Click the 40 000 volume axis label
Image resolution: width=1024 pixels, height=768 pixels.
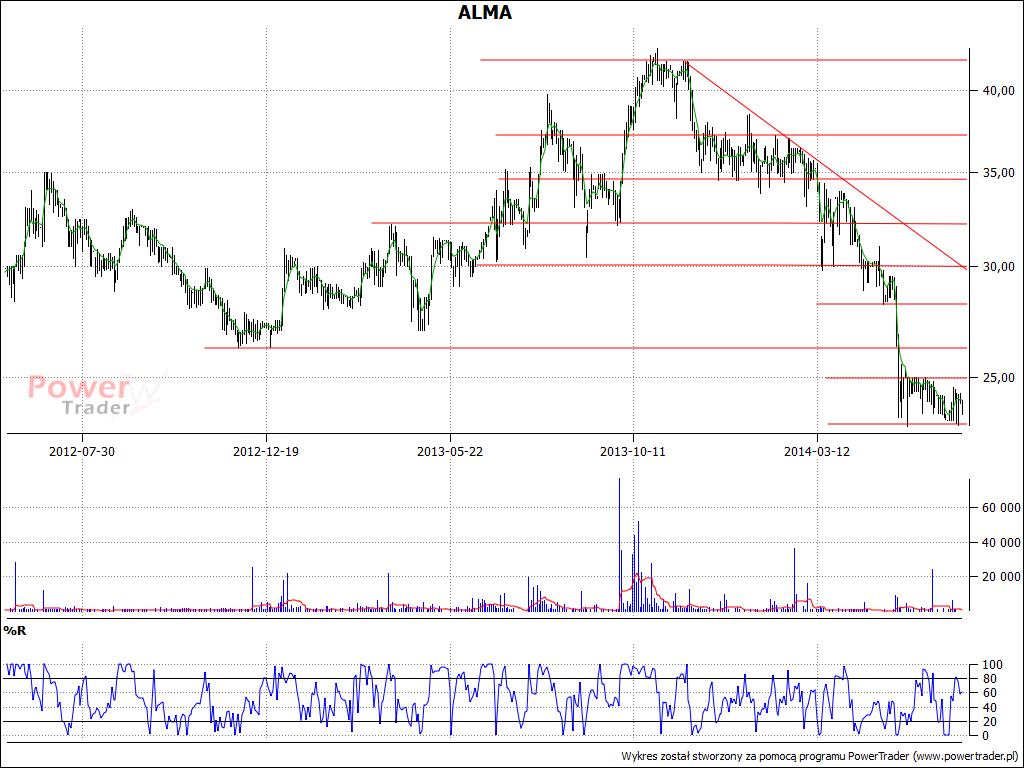coord(999,543)
